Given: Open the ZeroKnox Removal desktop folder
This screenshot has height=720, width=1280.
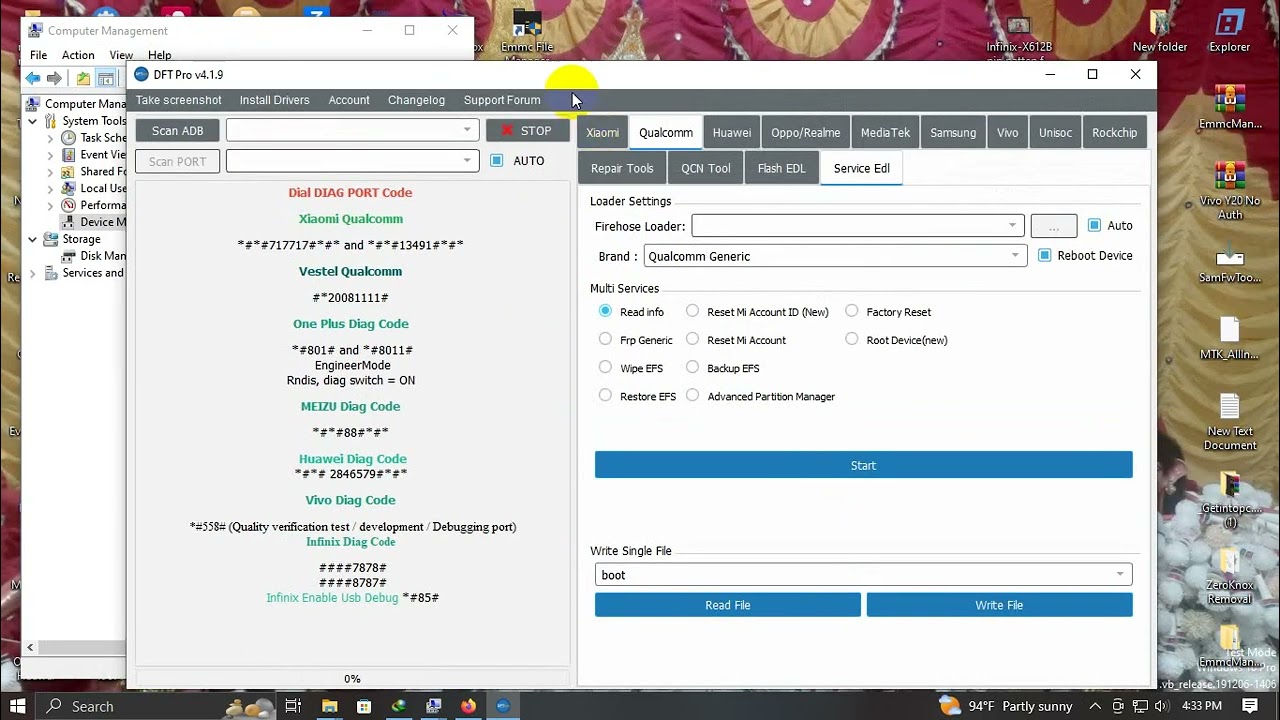Looking at the screenshot, I should coord(1230,576).
